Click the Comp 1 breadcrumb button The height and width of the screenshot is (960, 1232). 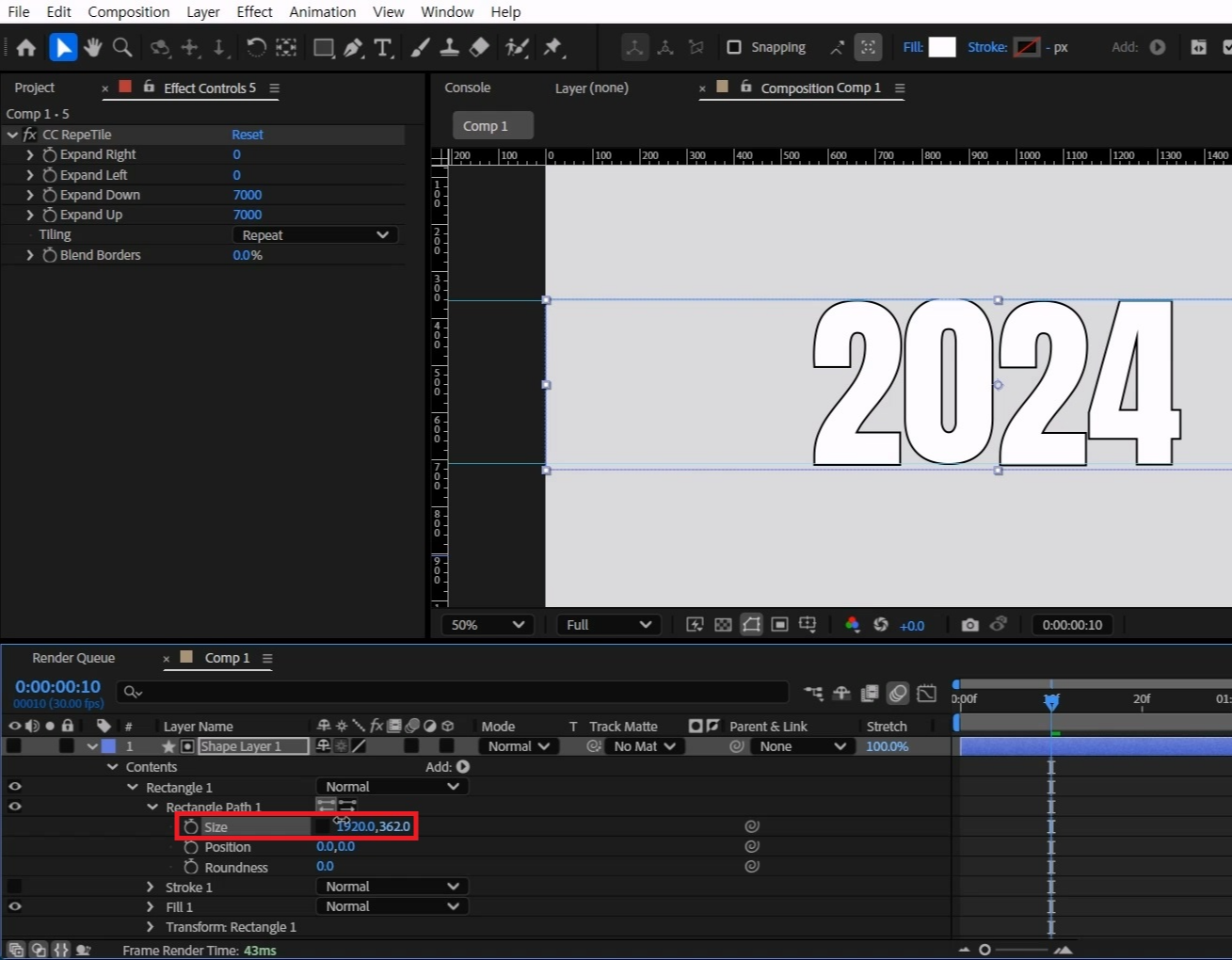[492, 125]
